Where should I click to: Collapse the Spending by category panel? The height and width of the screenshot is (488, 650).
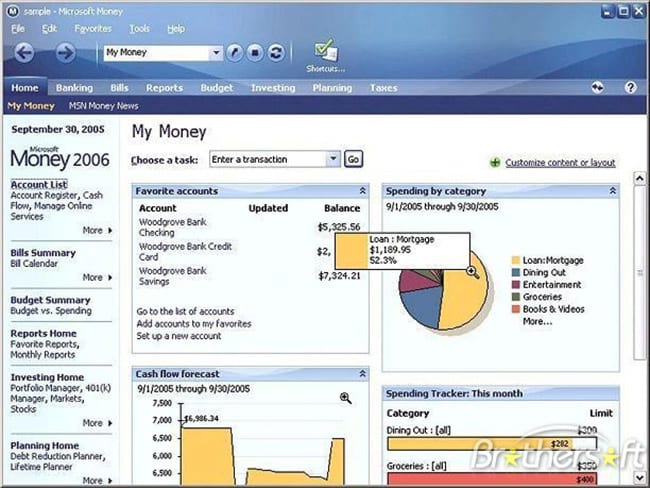612,191
